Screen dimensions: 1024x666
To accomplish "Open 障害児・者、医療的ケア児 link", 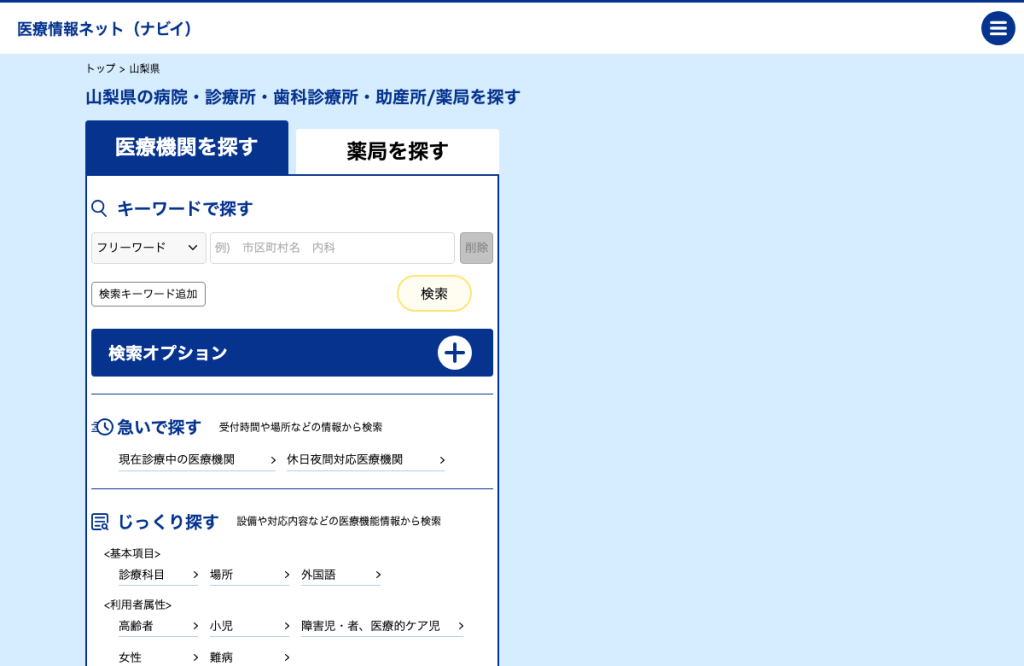I will [382, 626].
